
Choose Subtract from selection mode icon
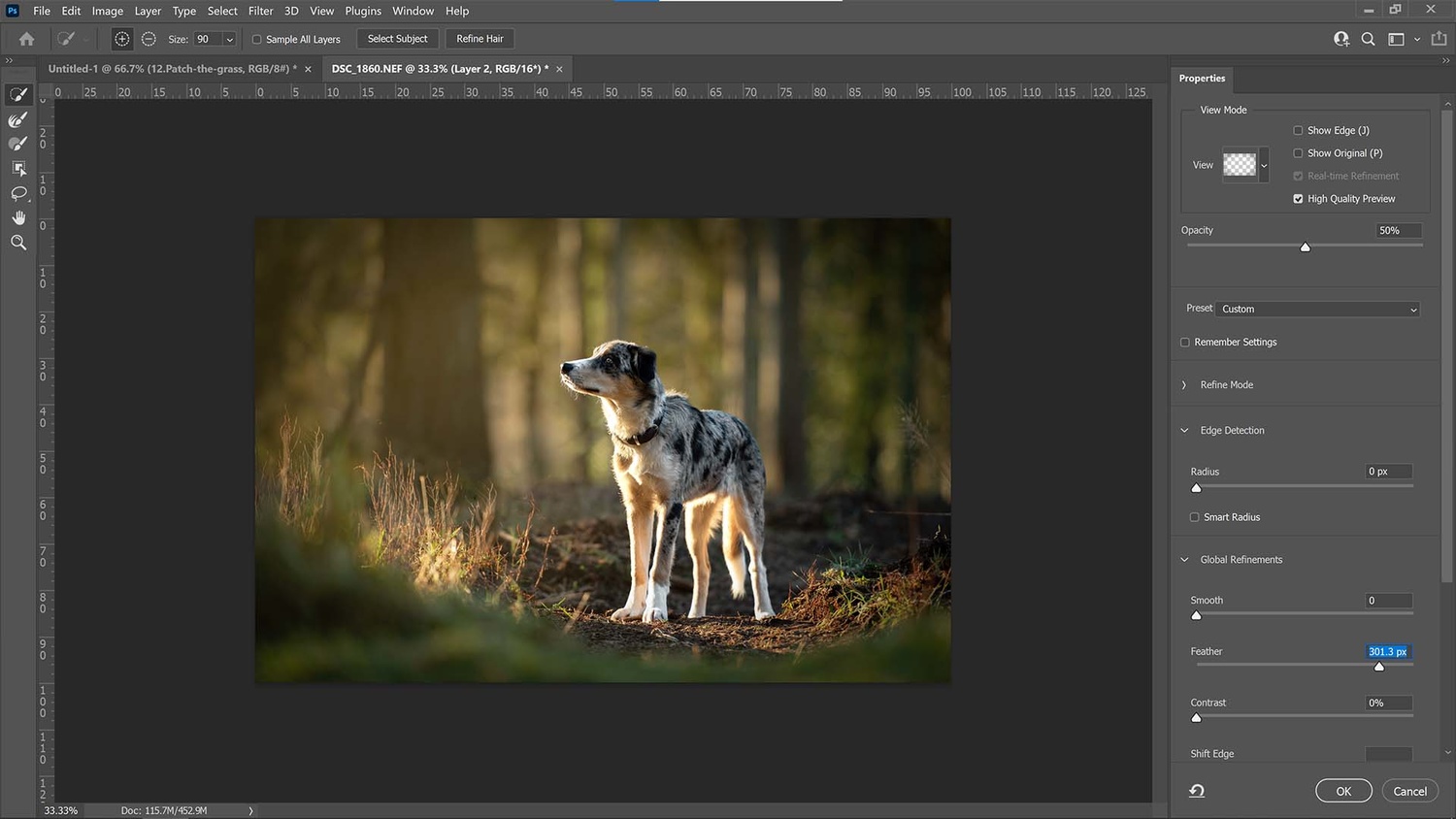click(x=149, y=39)
